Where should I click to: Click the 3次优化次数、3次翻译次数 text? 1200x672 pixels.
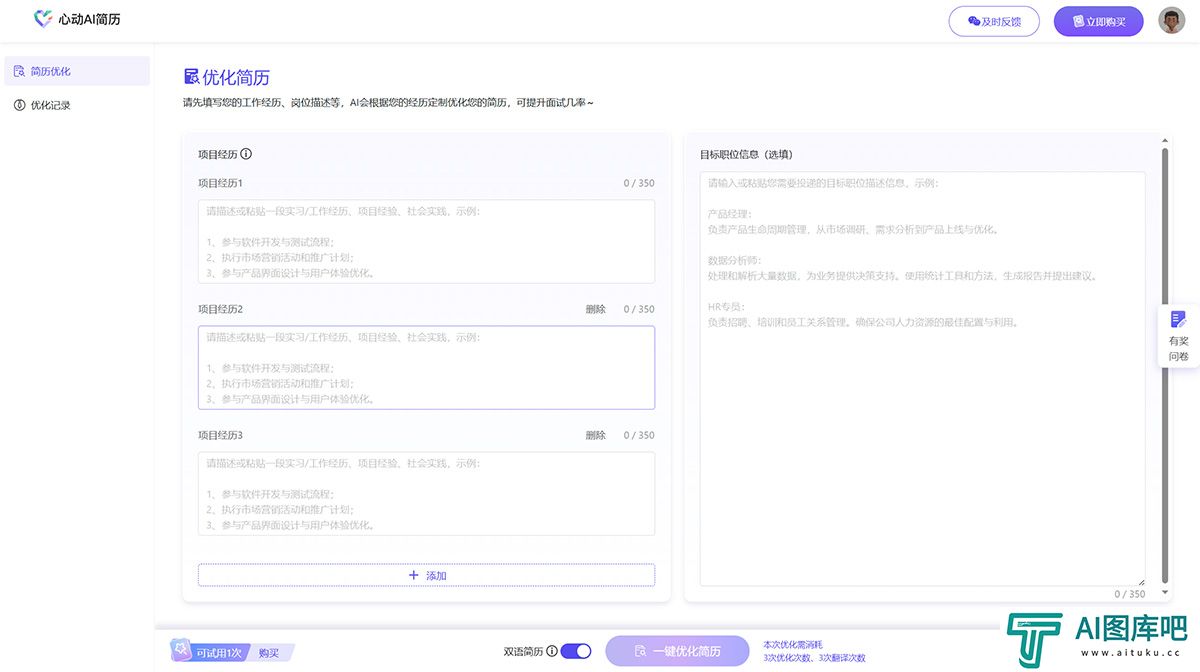814,658
